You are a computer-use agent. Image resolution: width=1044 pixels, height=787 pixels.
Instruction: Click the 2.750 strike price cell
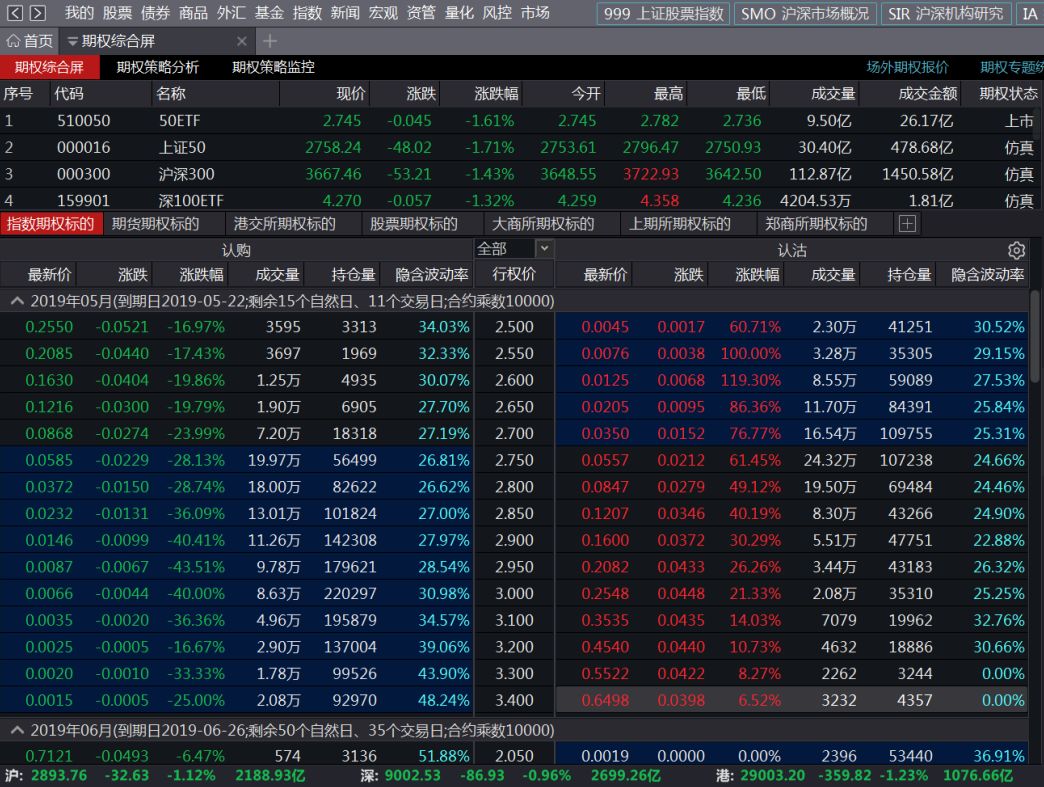coord(514,460)
